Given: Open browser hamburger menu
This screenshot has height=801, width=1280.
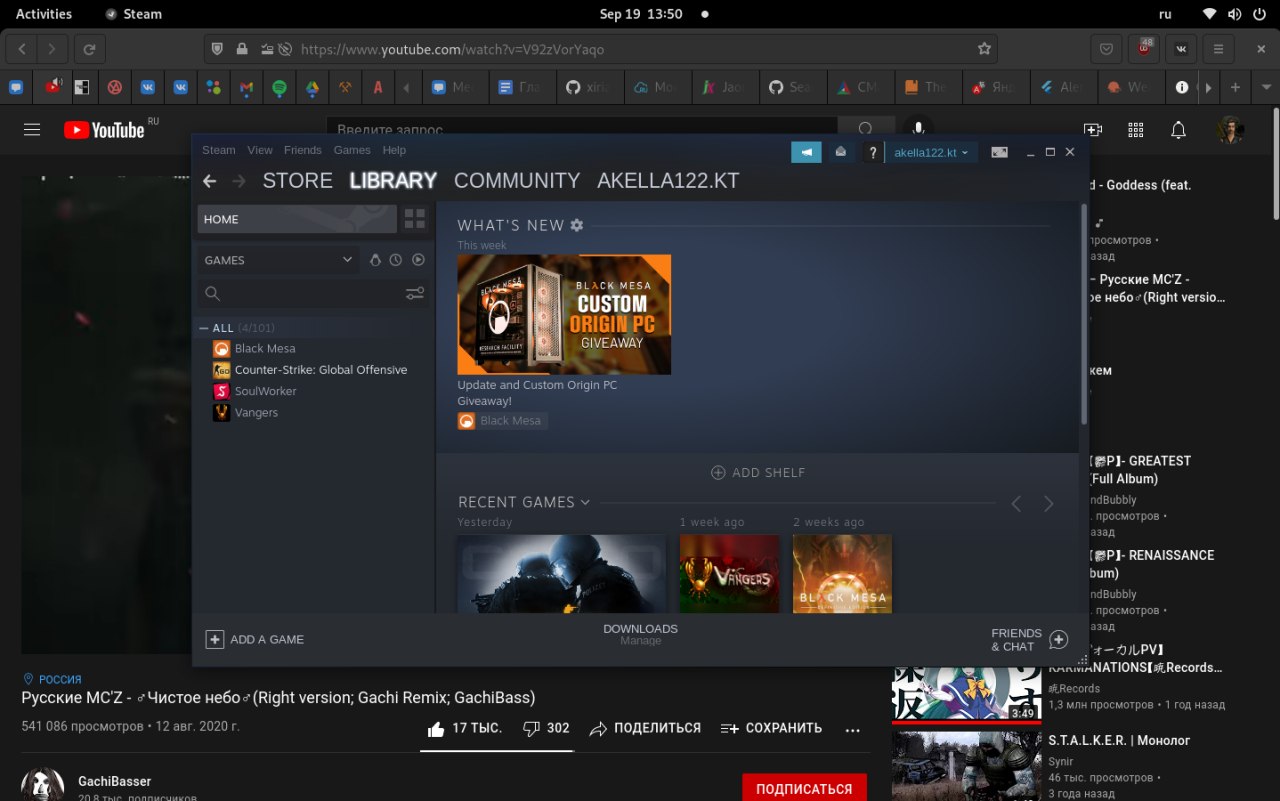Looking at the screenshot, I should tap(1217, 48).
